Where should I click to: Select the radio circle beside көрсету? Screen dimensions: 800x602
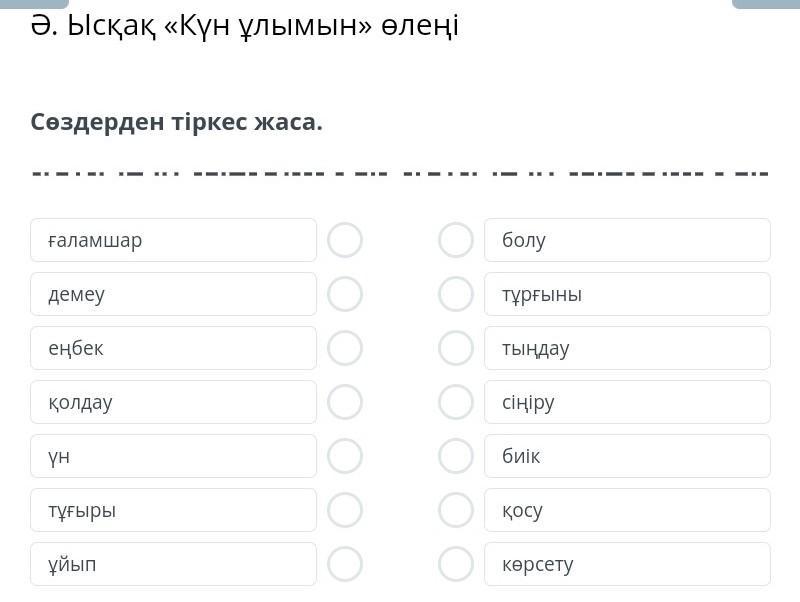[x=456, y=564]
